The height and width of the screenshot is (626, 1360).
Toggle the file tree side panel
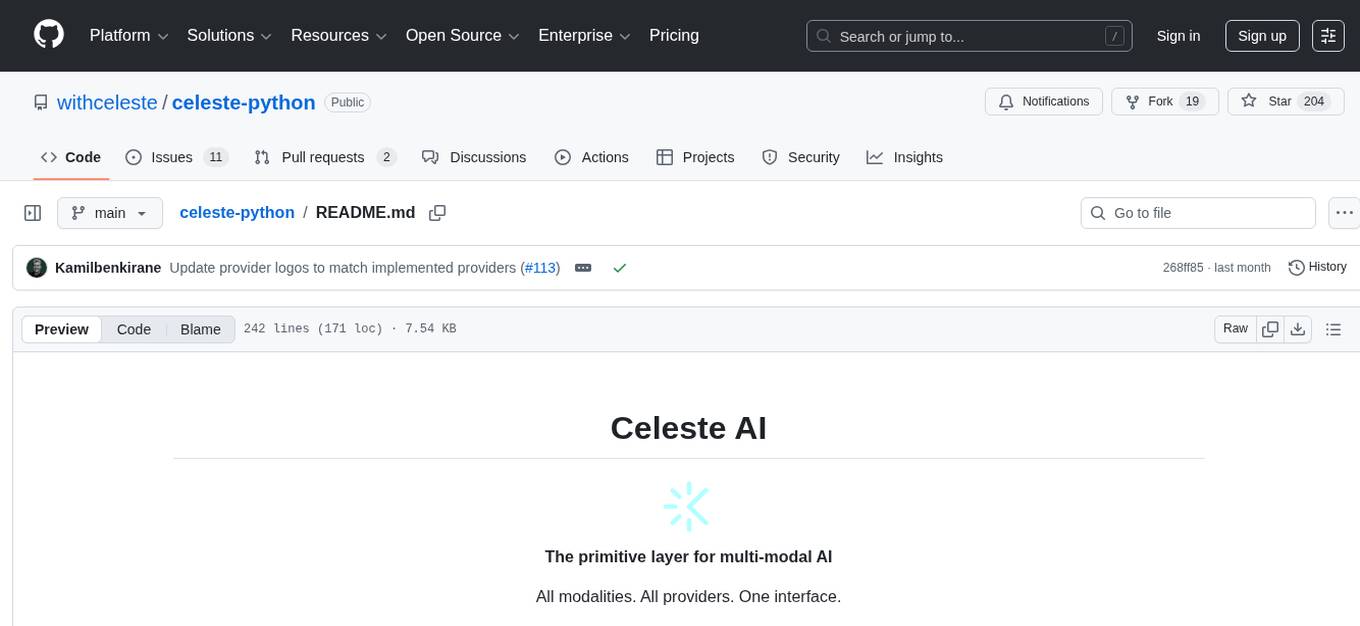click(x=32, y=213)
